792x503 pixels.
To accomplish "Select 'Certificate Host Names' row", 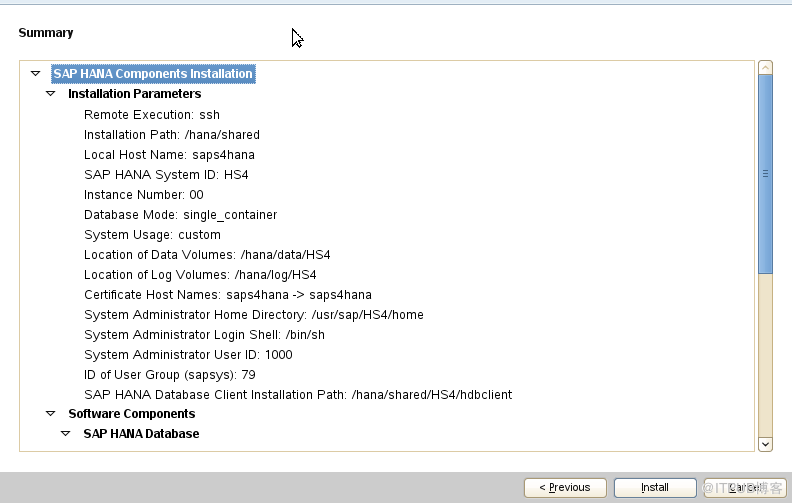I will point(228,294).
